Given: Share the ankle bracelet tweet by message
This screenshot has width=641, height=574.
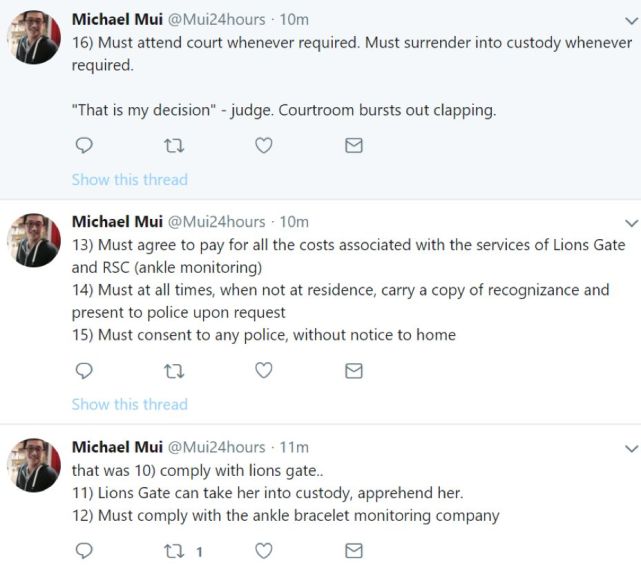Looking at the screenshot, I should pyautogui.click(x=353, y=551).
